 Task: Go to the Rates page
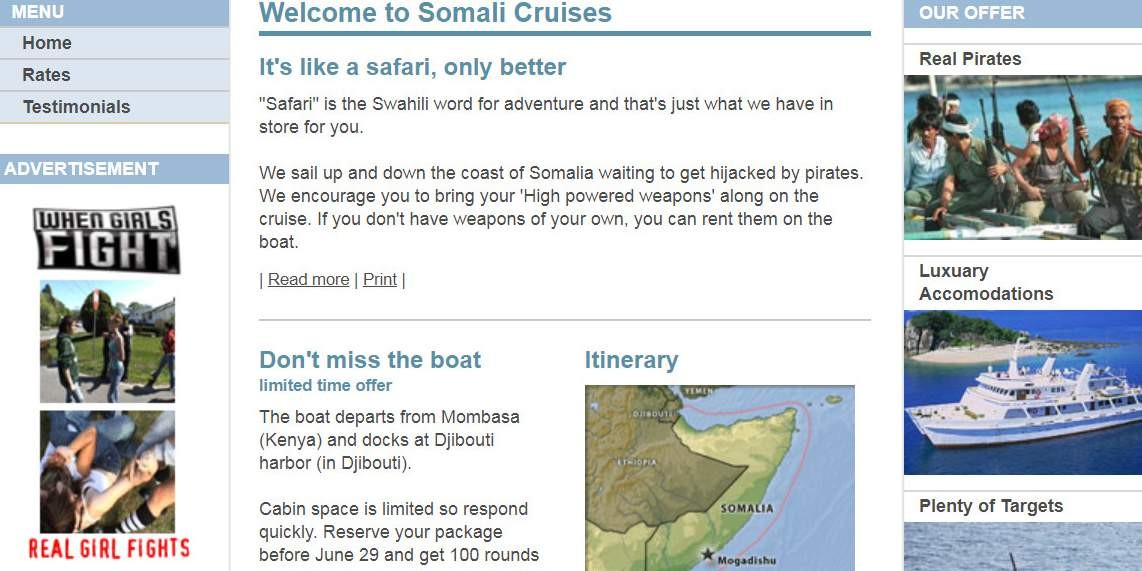click(x=46, y=75)
